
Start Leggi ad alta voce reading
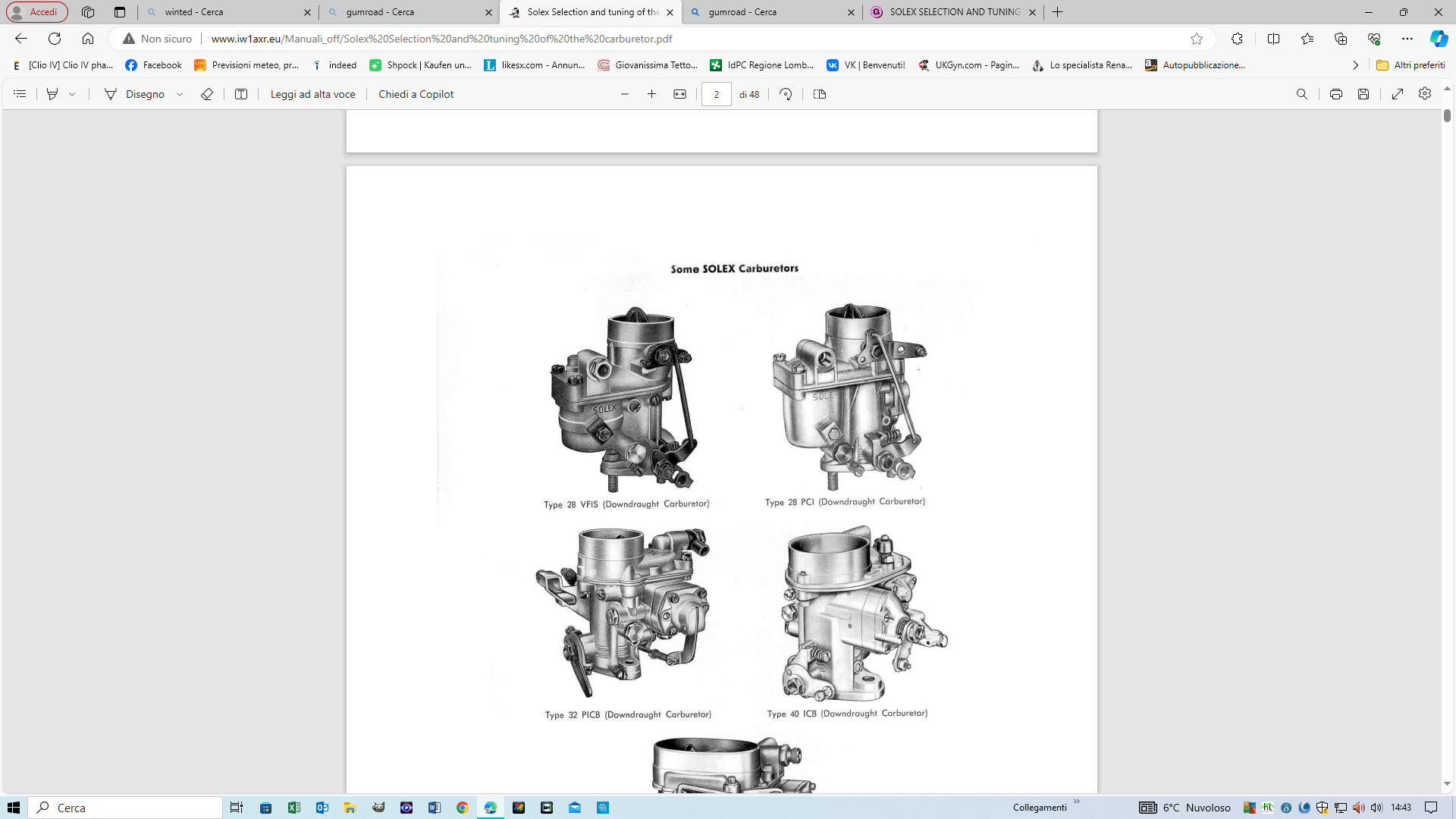pyautogui.click(x=312, y=94)
